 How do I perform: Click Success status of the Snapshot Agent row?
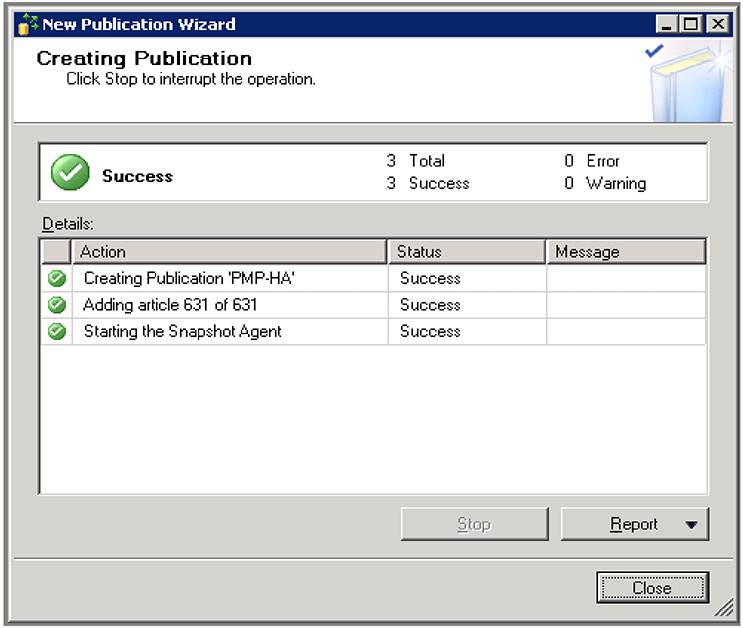point(430,331)
